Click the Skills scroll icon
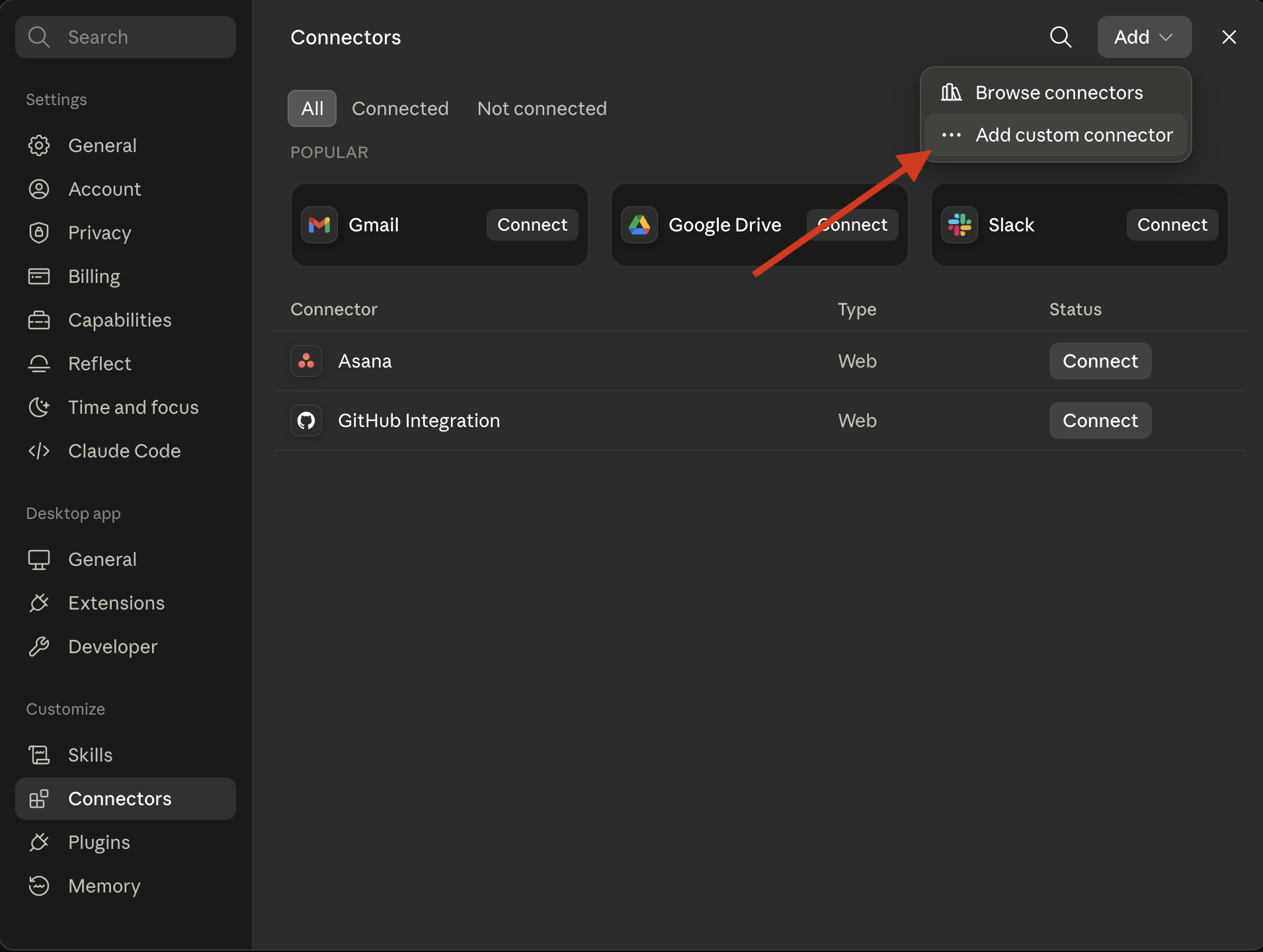The width and height of the screenshot is (1263, 952). coord(39,755)
